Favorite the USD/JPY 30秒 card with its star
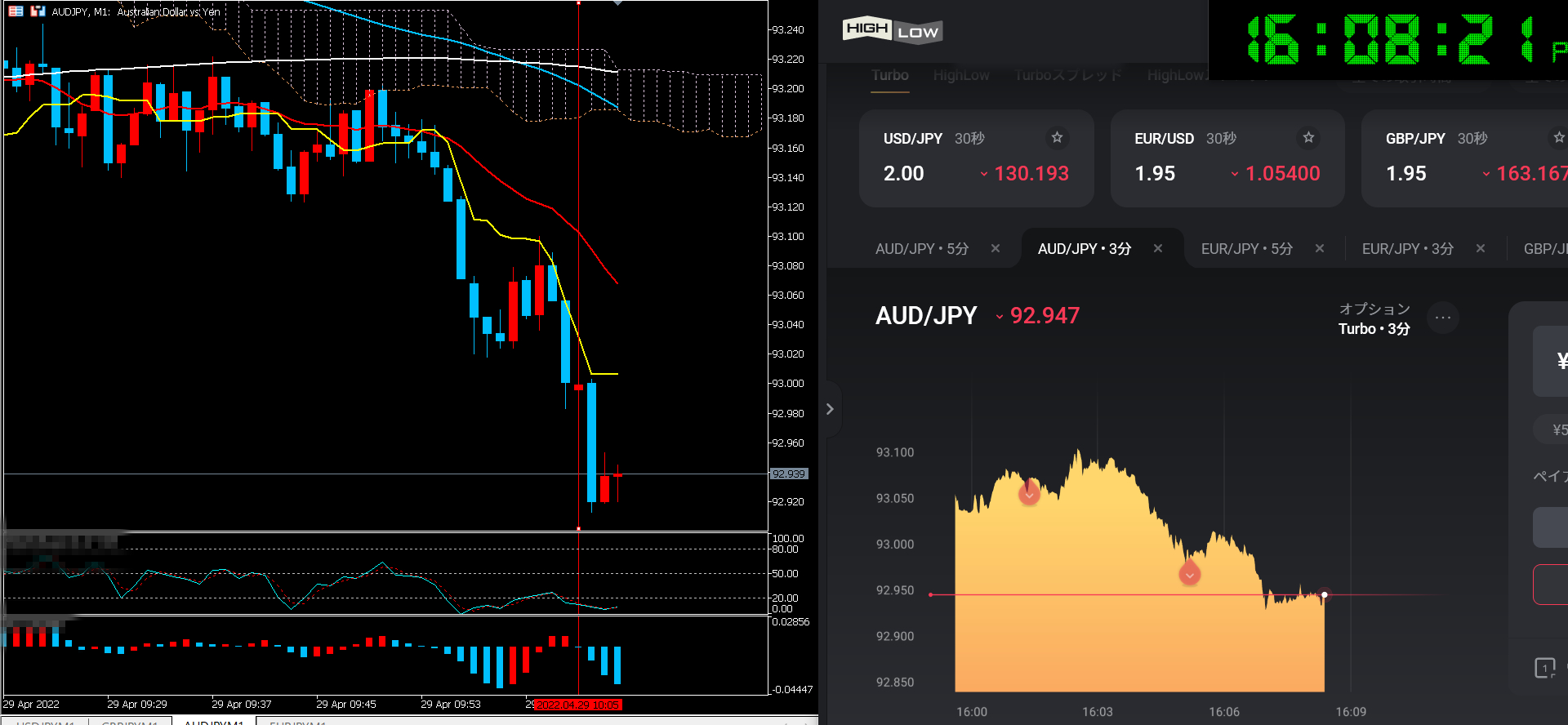This screenshot has height=725, width=1568. pos(1057,137)
